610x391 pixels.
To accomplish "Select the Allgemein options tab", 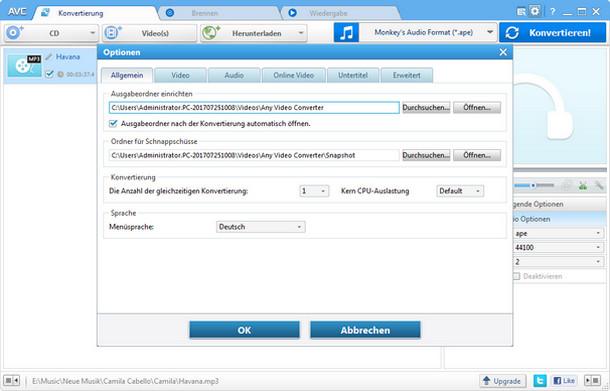I will [x=127, y=75].
